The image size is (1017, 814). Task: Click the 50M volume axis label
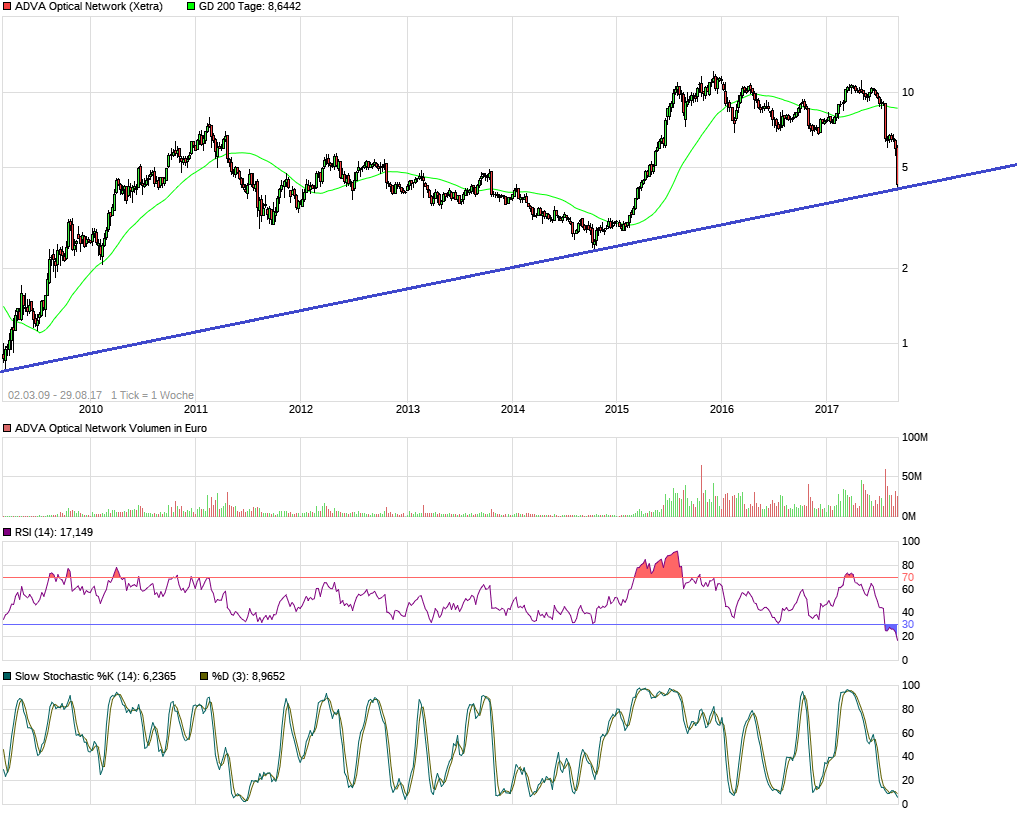tap(911, 477)
